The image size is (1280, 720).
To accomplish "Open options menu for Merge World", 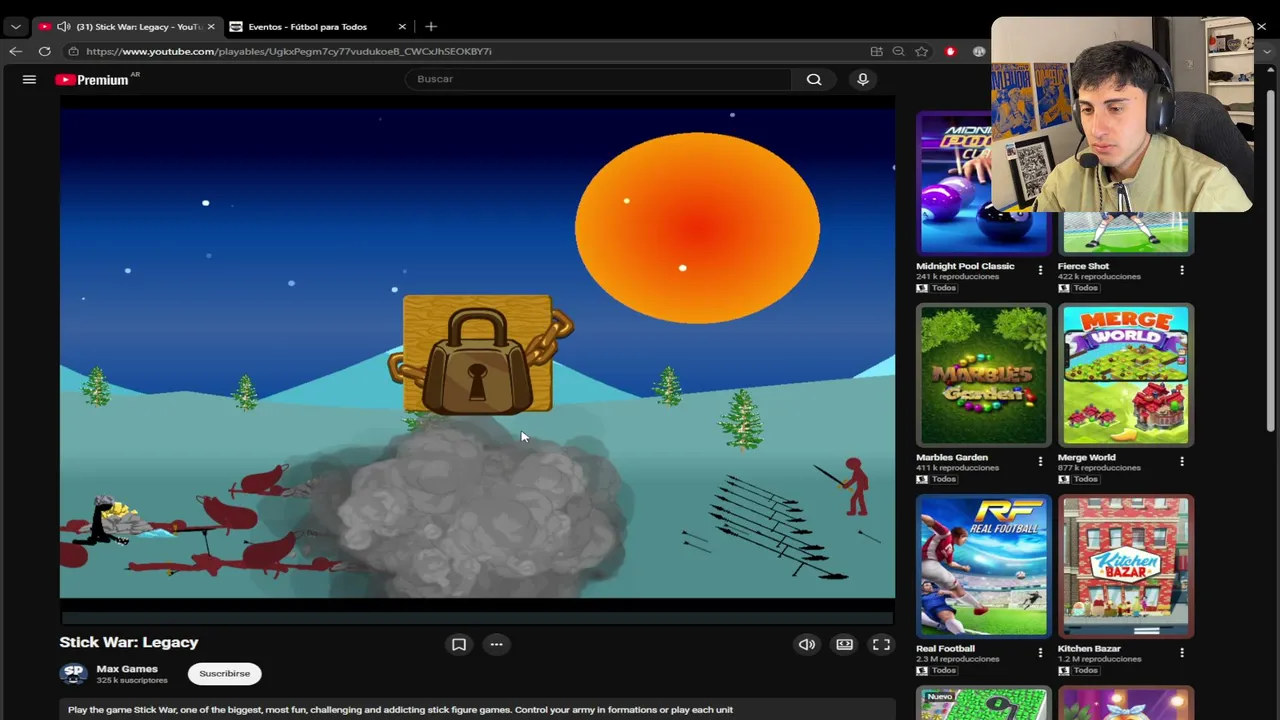I will (x=1182, y=462).
